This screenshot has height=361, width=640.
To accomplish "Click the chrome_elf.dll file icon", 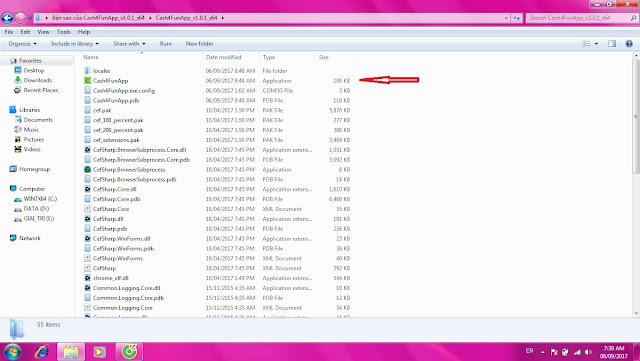I will (87, 278).
